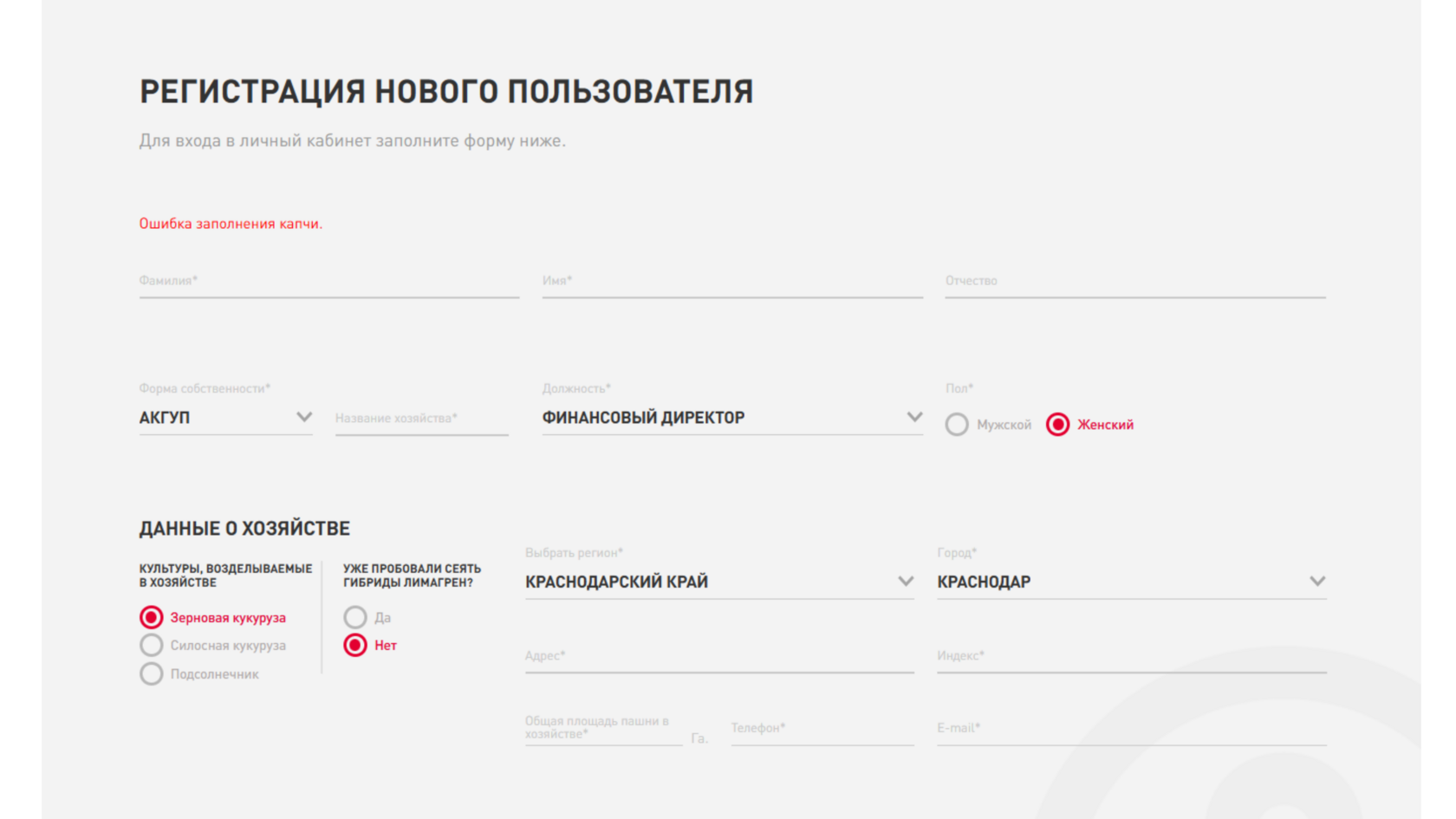Focus the Имя input field

[732, 282]
